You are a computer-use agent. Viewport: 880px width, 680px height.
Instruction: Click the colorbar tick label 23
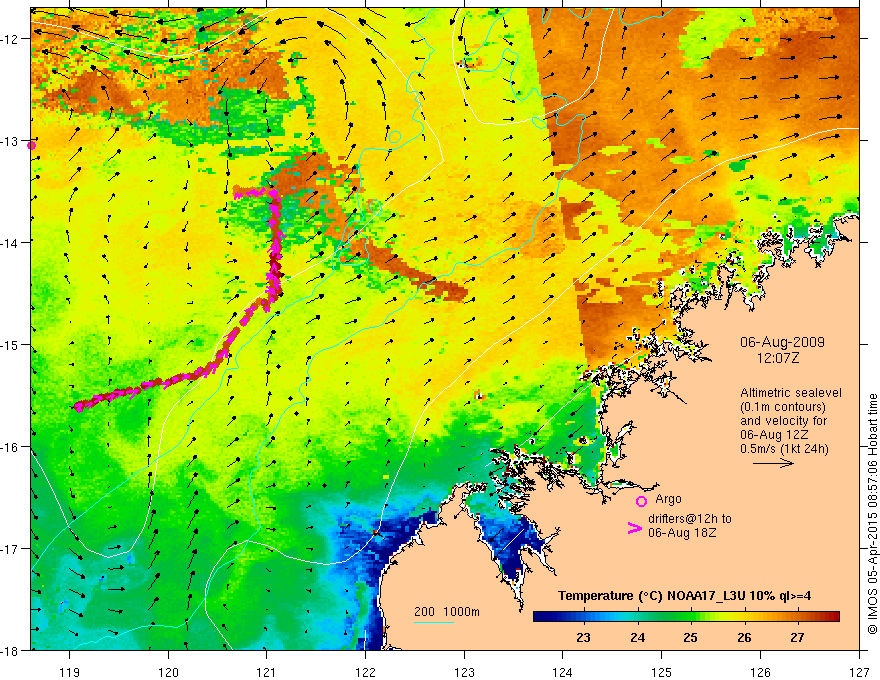tap(583, 637)
